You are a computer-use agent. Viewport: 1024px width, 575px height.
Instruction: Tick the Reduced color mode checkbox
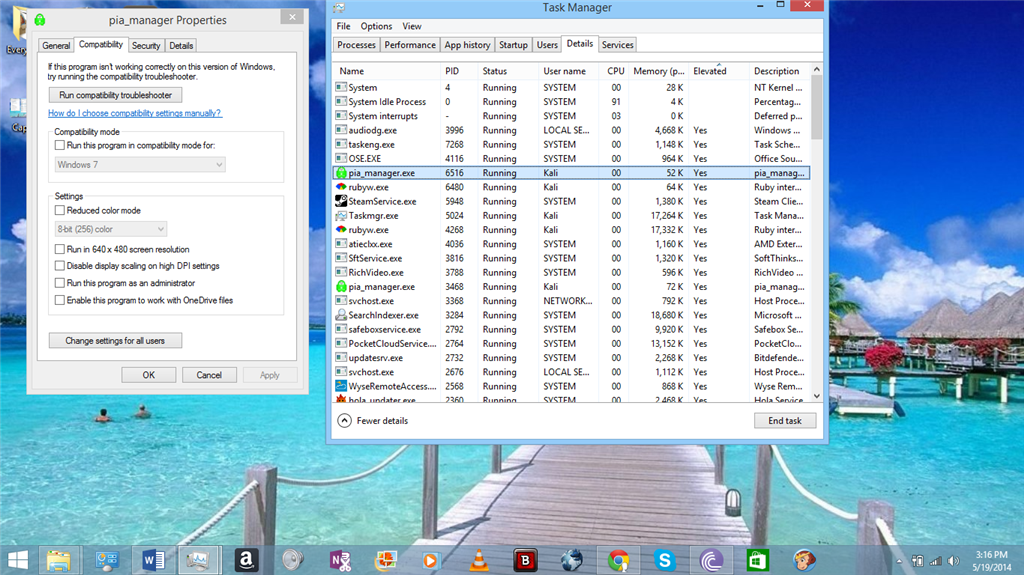tap(60, 211)
